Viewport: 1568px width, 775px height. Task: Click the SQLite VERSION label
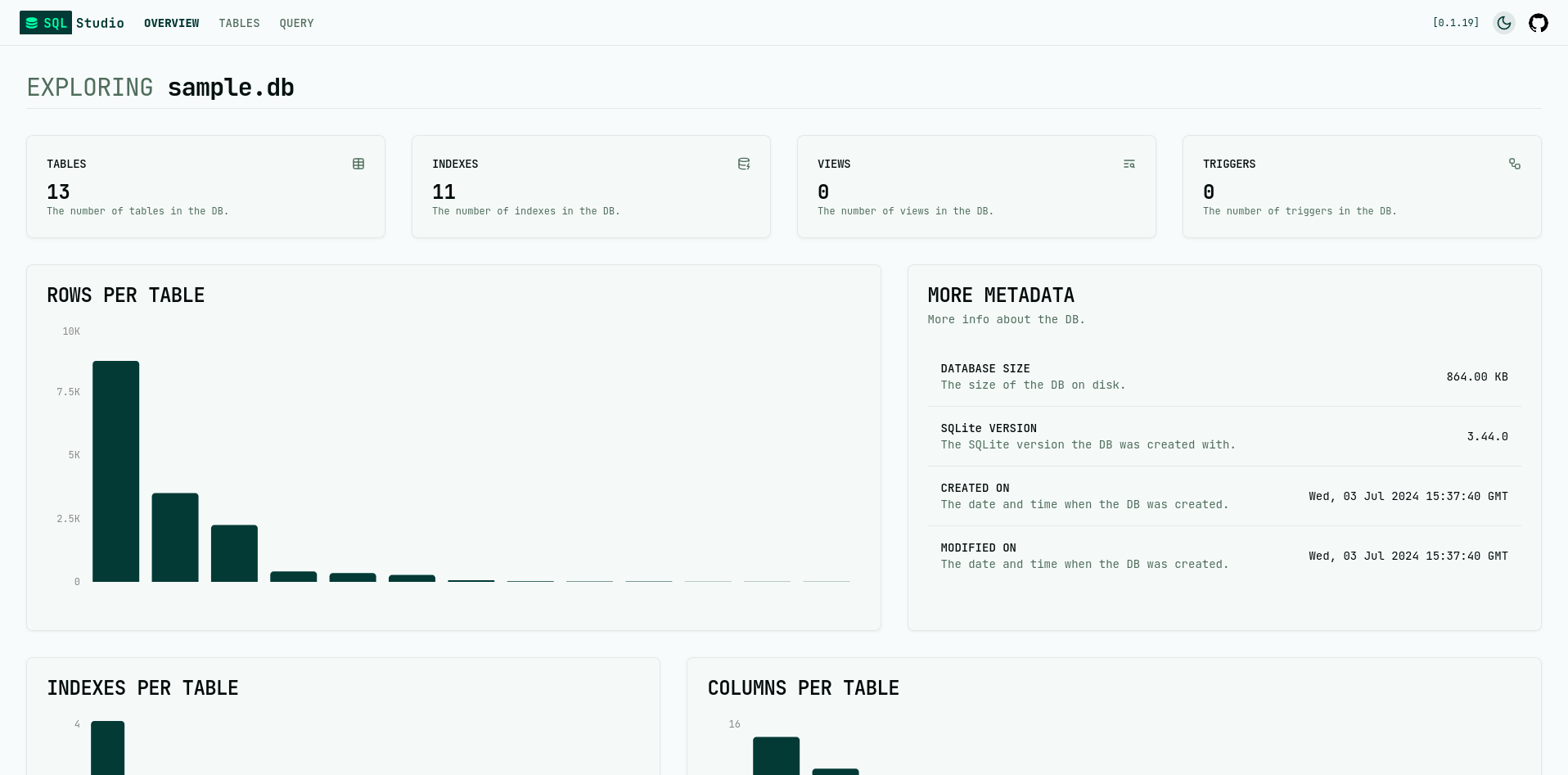point(989,428)
